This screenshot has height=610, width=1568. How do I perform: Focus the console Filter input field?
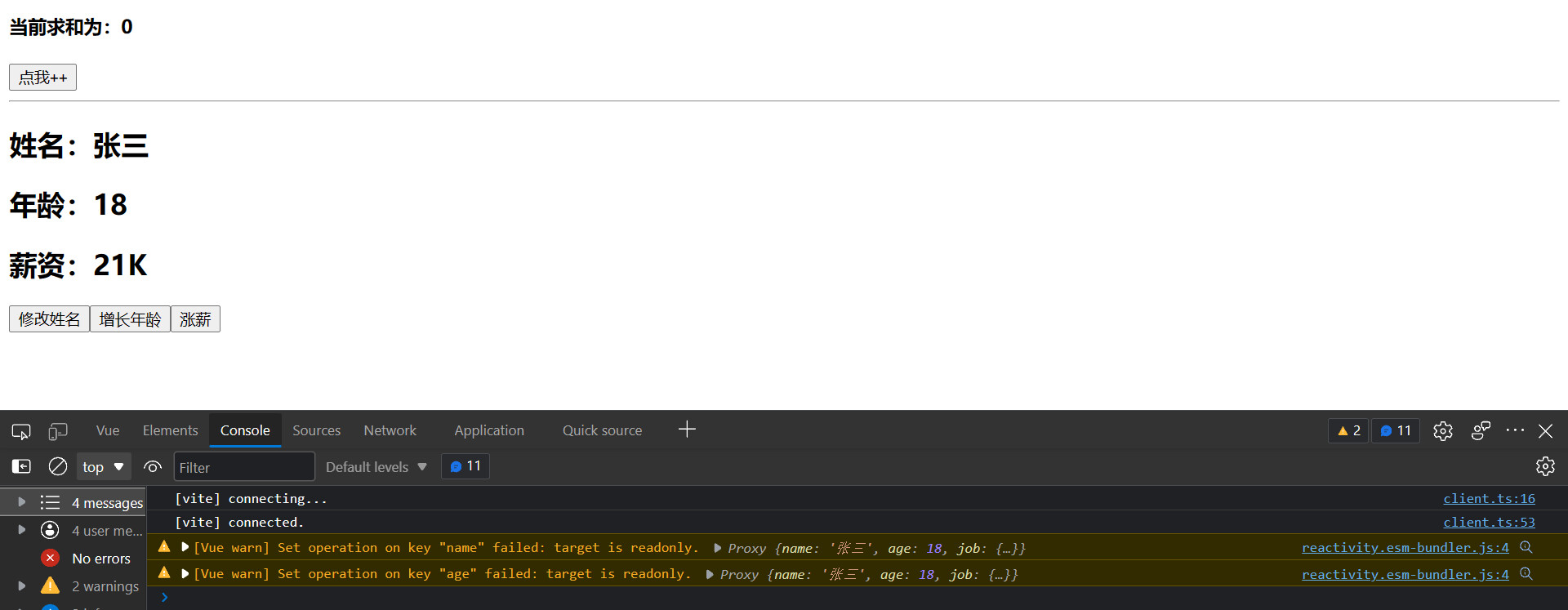[x=244, y=467]
